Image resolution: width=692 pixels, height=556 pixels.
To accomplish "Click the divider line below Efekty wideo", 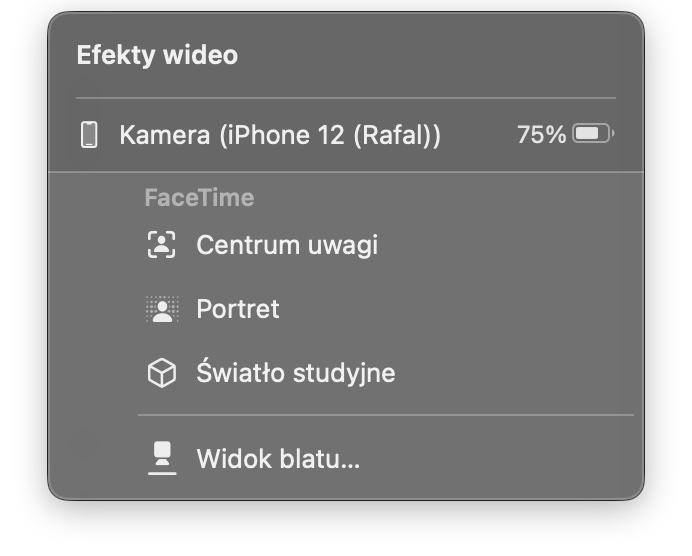I will (x=346, y=98).
